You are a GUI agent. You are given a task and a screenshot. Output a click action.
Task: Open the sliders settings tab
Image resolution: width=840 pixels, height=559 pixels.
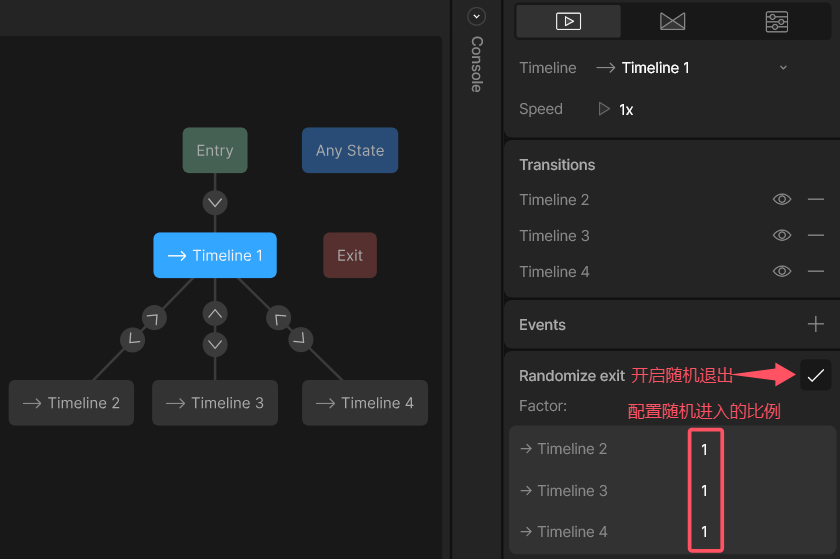[776, 21]
